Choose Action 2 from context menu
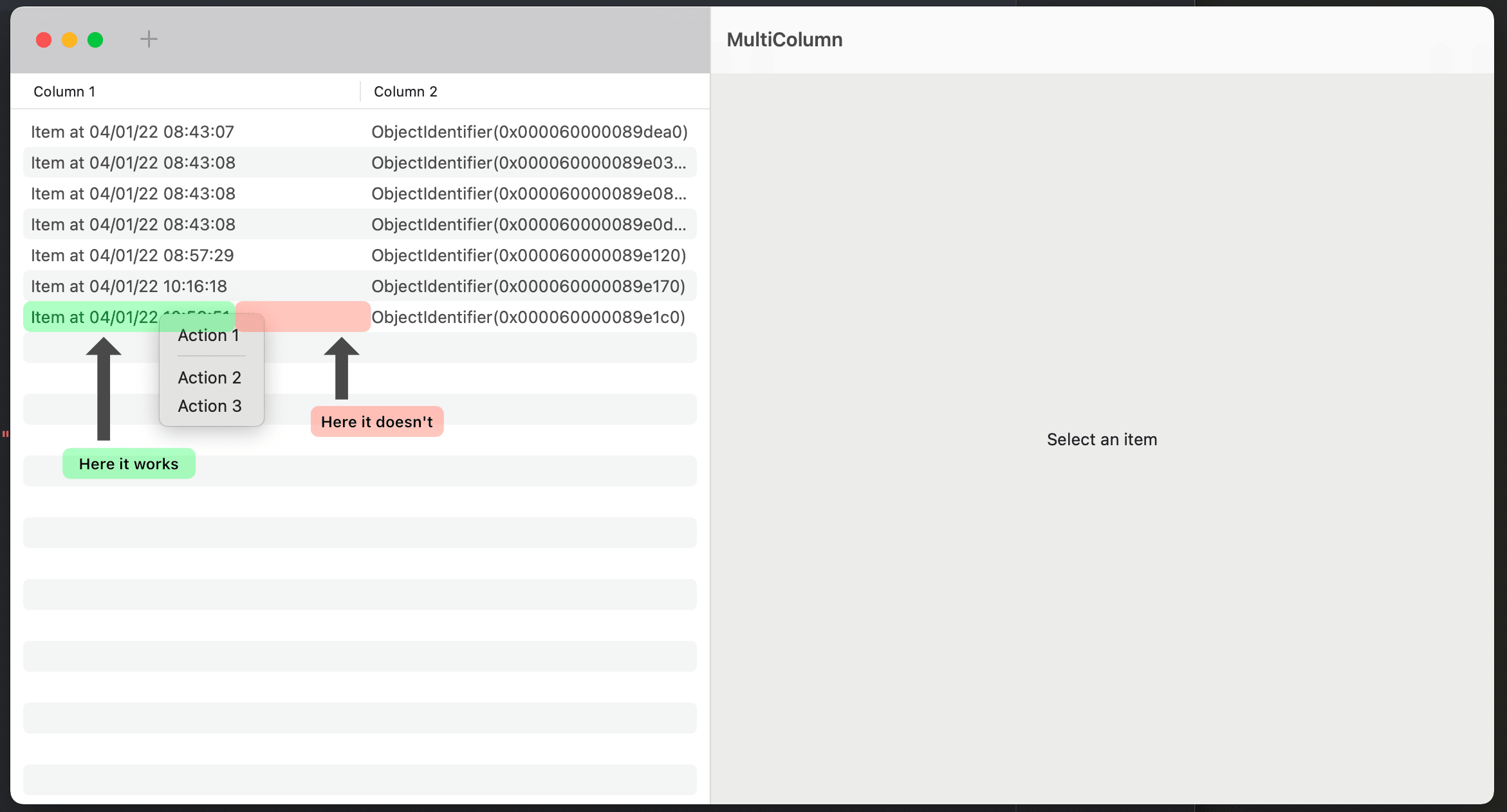Screen dimensions: 1507x812 pyautogui.click(x=210, y=378)
